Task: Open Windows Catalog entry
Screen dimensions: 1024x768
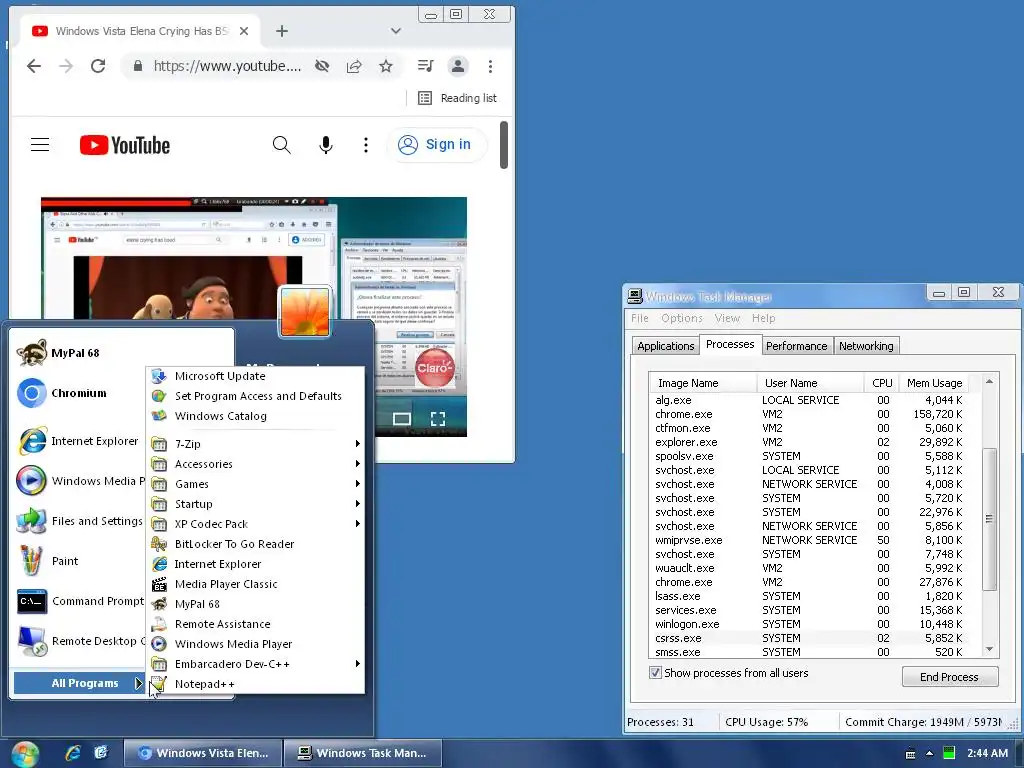Action: click(255, 416)
